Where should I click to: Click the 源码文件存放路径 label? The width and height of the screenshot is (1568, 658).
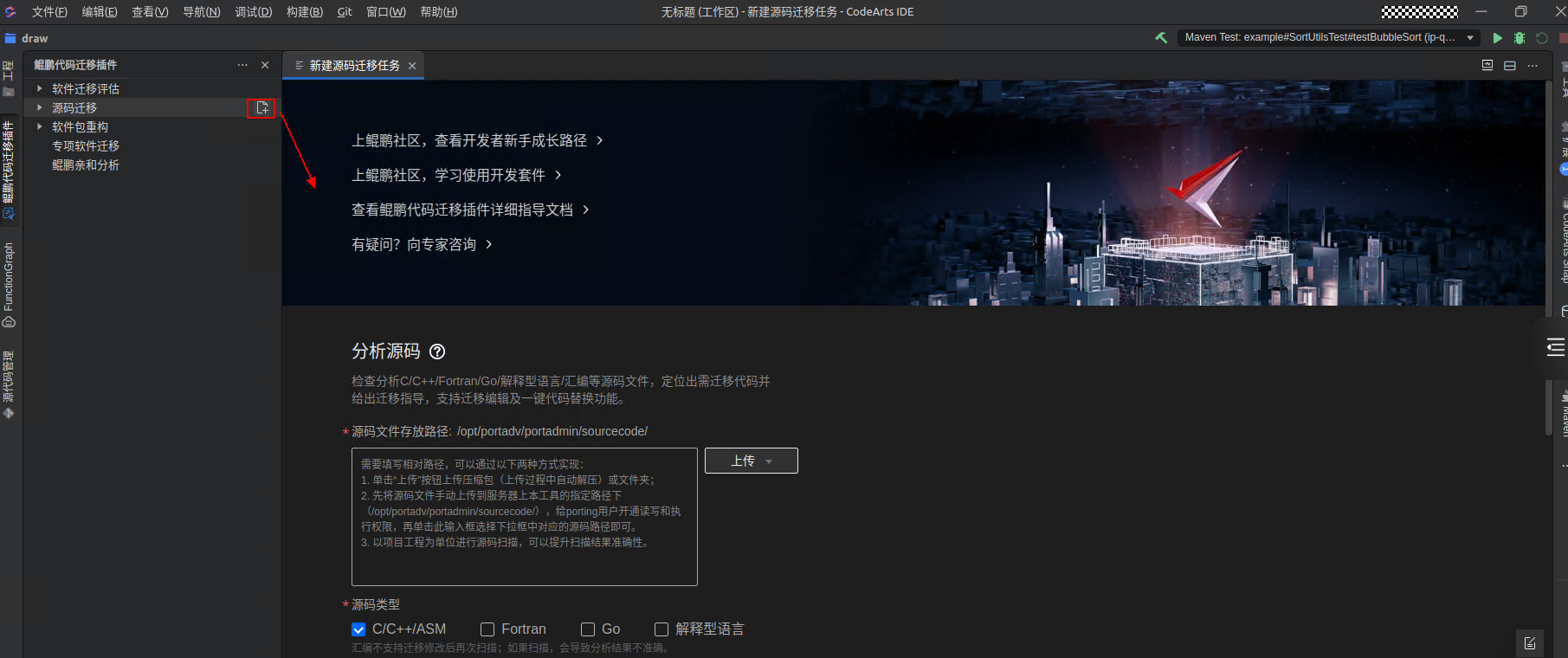[401, 431]
